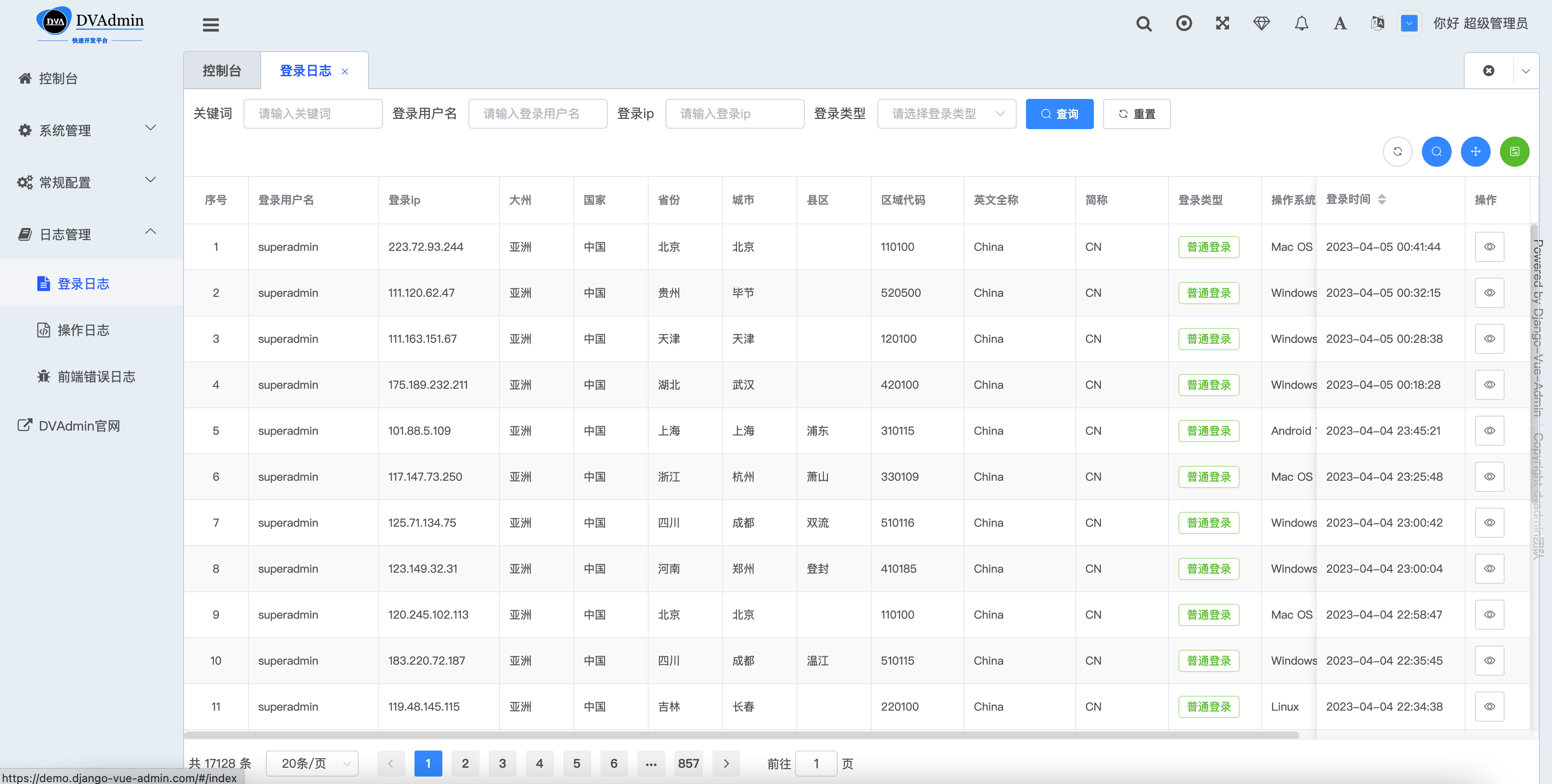View details of row with IP 111.163.151.67
1552x784 pixels.
click(1489, 339)
